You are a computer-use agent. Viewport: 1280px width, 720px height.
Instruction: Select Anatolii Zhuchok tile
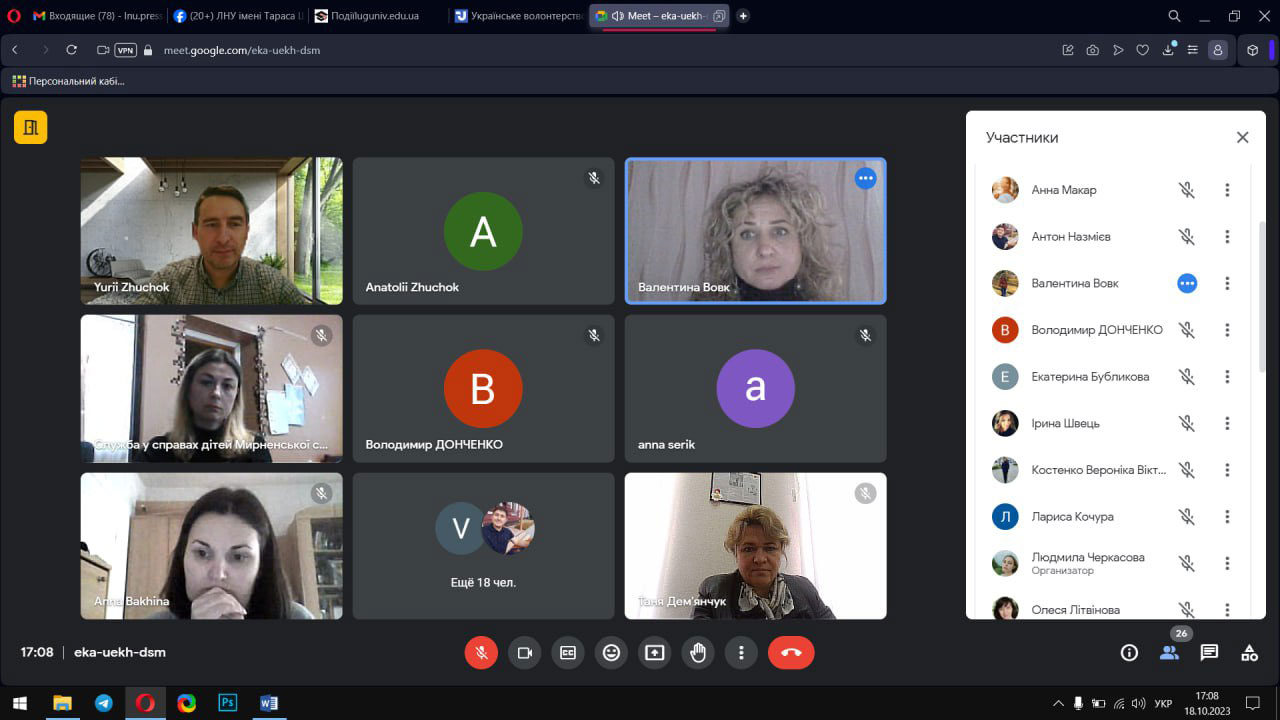pos(484,231)
